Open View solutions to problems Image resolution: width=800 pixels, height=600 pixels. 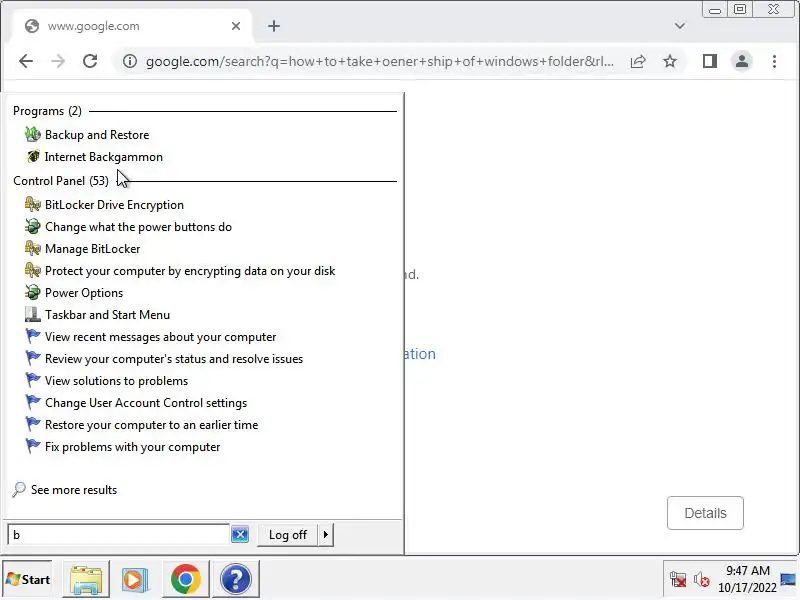pyautogui.click(x=116, y=380)
